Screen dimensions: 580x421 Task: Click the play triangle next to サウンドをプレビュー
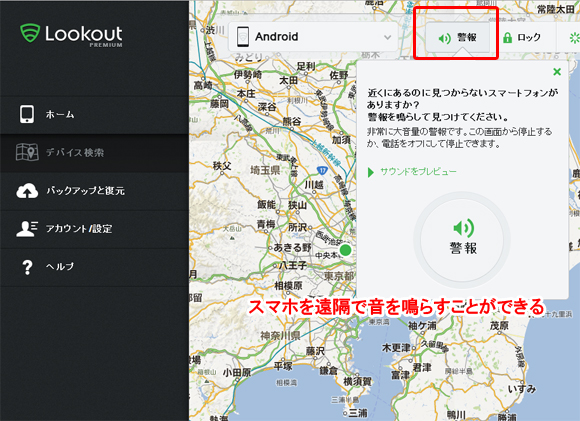(x=371, y=172)
